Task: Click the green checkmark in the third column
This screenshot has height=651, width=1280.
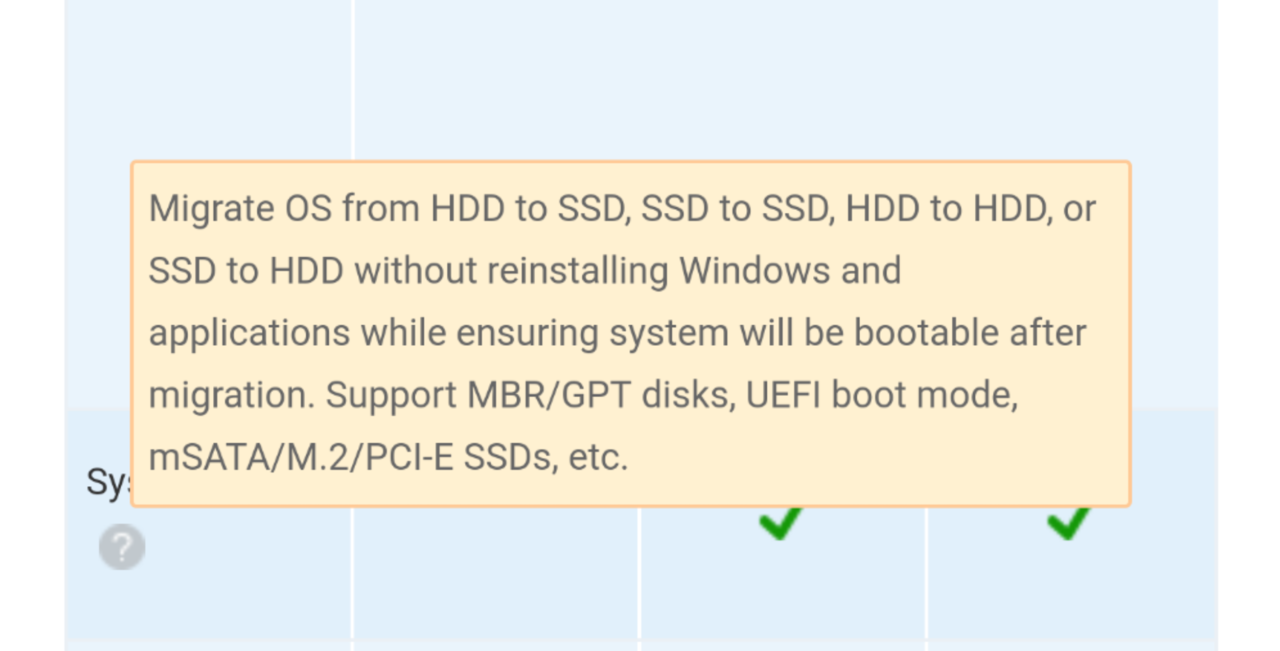Action: click(x=781, y=523)
